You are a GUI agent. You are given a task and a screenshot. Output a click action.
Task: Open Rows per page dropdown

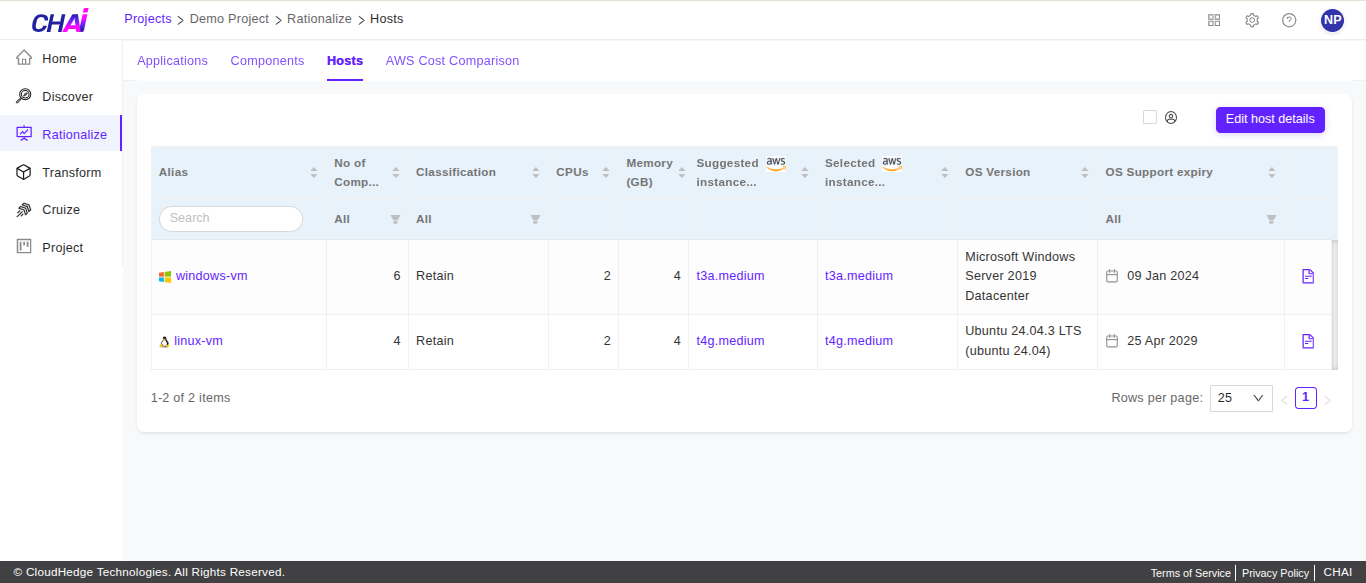coord(1241,398)
